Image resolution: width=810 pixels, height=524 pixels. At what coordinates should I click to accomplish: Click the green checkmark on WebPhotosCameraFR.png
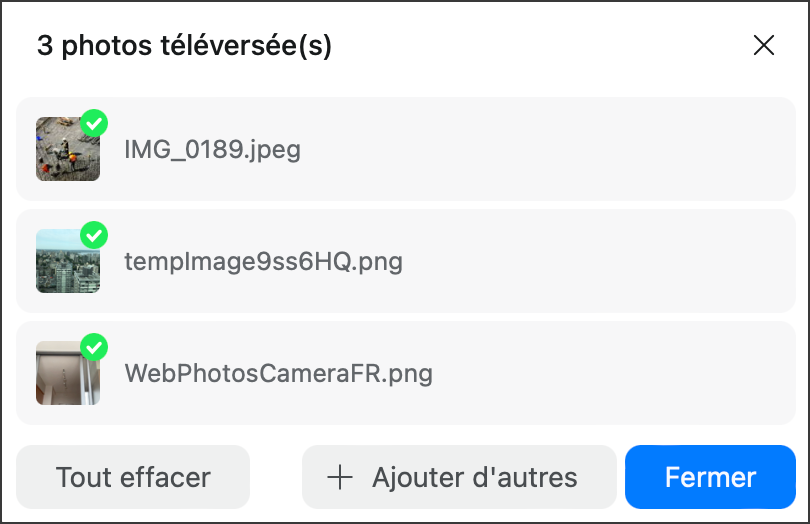(94, 347)
